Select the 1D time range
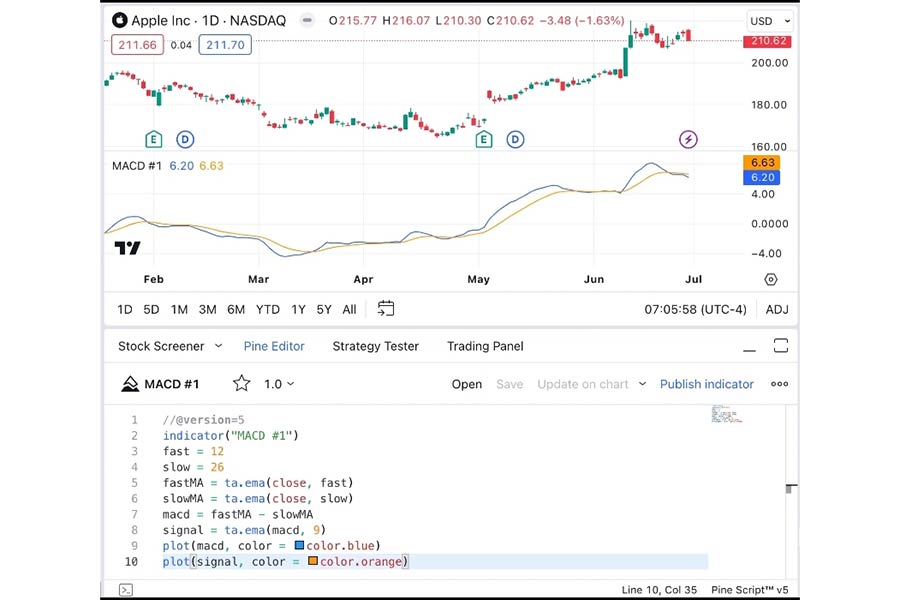900x600 pixels. pyautogui.click(x=125, y=309)
